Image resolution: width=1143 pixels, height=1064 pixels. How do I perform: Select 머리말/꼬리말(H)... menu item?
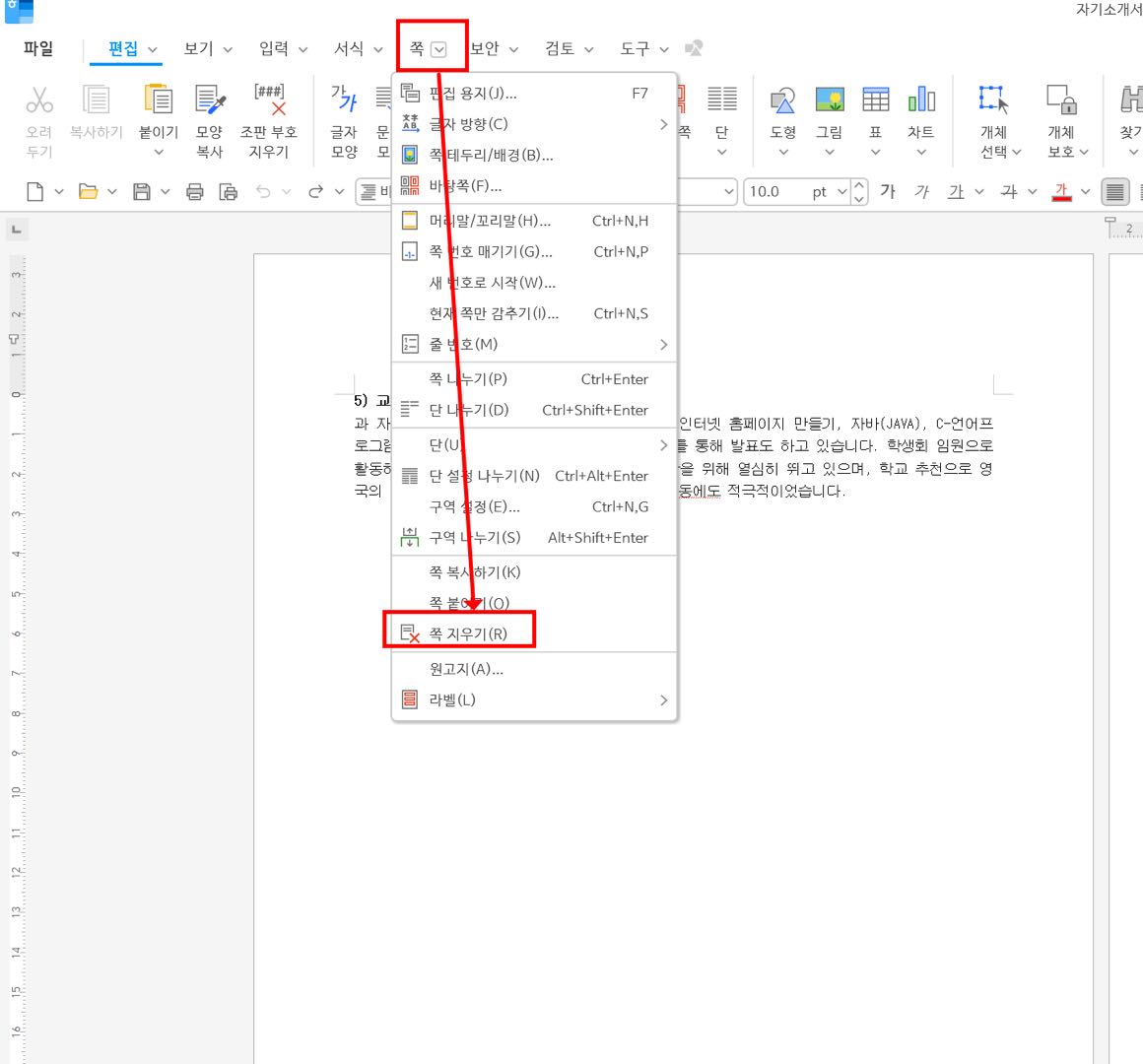click(534, 221)
